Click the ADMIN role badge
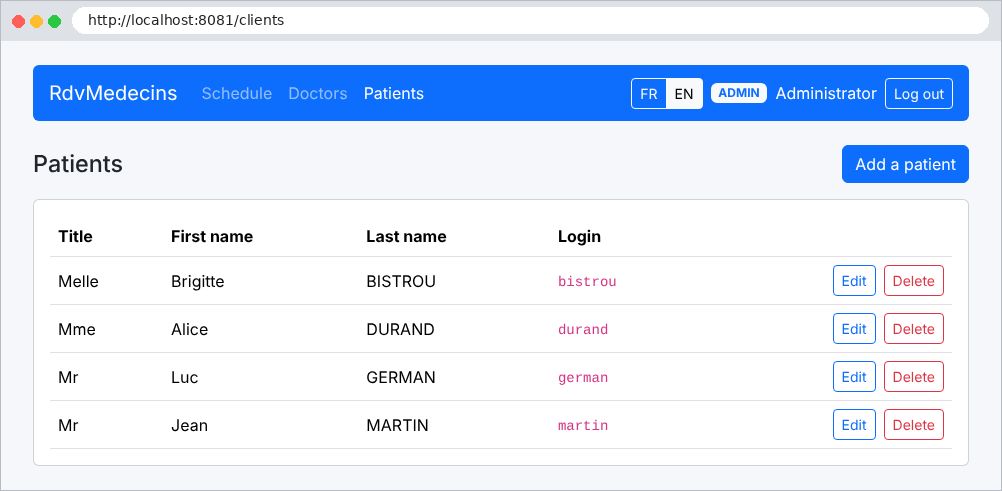The width and height of the screenshot is (1002, 491). click(x=739, y=93)
